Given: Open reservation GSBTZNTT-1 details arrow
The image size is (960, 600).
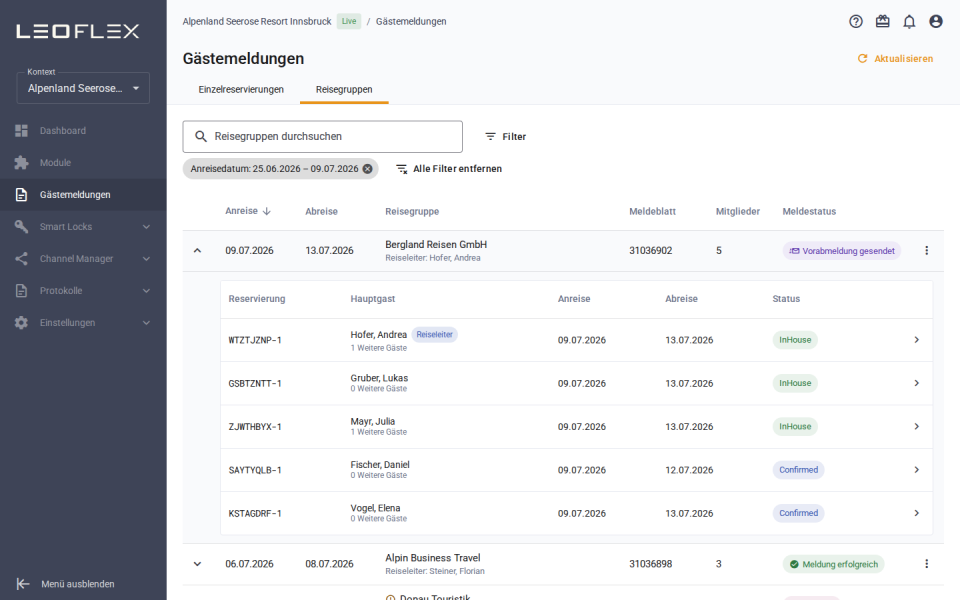Looking at the screenshot, I should (x=917, y=383).
